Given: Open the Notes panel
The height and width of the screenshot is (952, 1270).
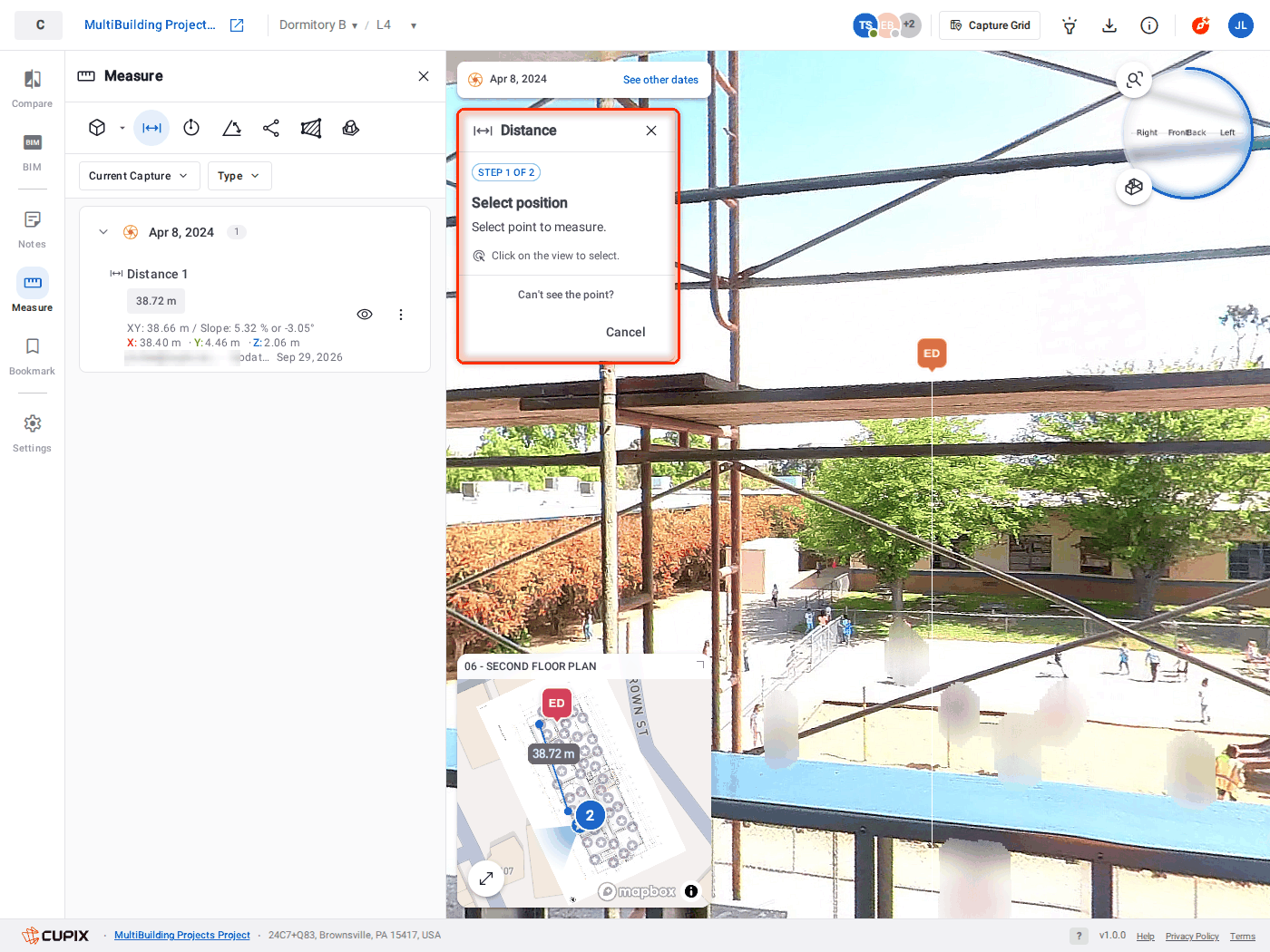Looking at the screenshot, I should (x=32, y=229).
